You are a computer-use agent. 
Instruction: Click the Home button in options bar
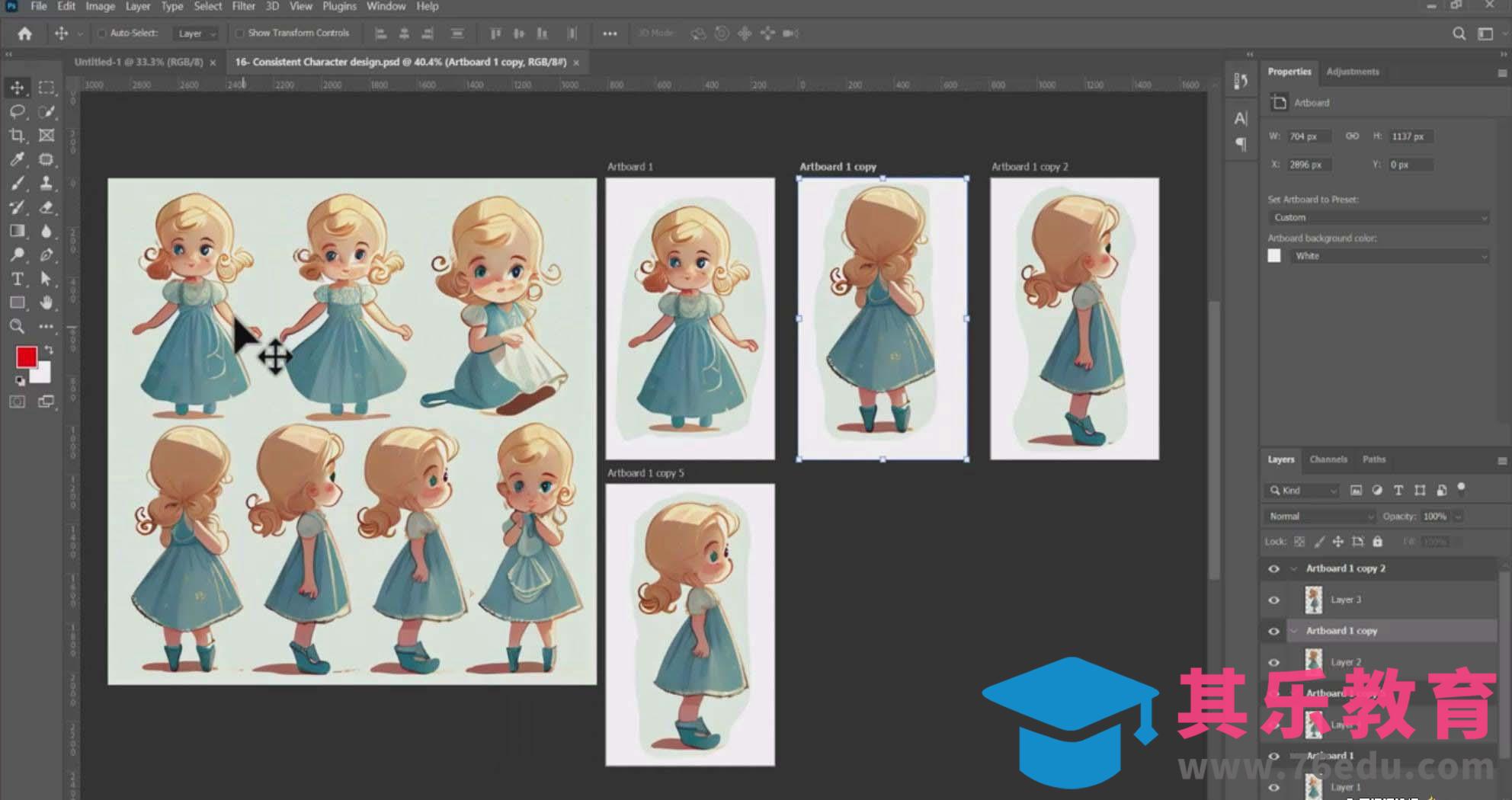click(25, 34)
